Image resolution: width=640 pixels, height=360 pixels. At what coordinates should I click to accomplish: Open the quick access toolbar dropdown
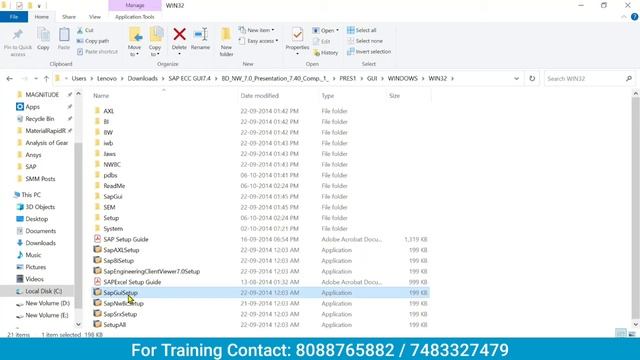[39, 6]
